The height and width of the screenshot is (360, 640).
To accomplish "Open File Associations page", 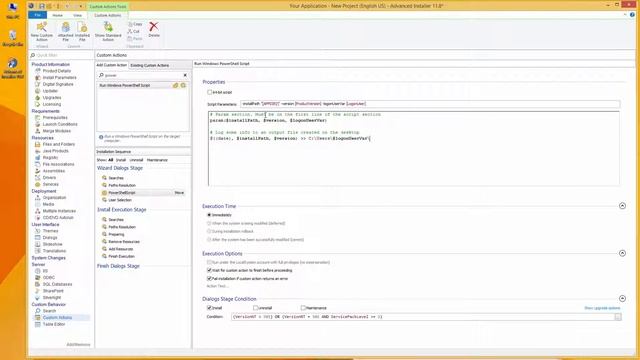I will 58,164.
